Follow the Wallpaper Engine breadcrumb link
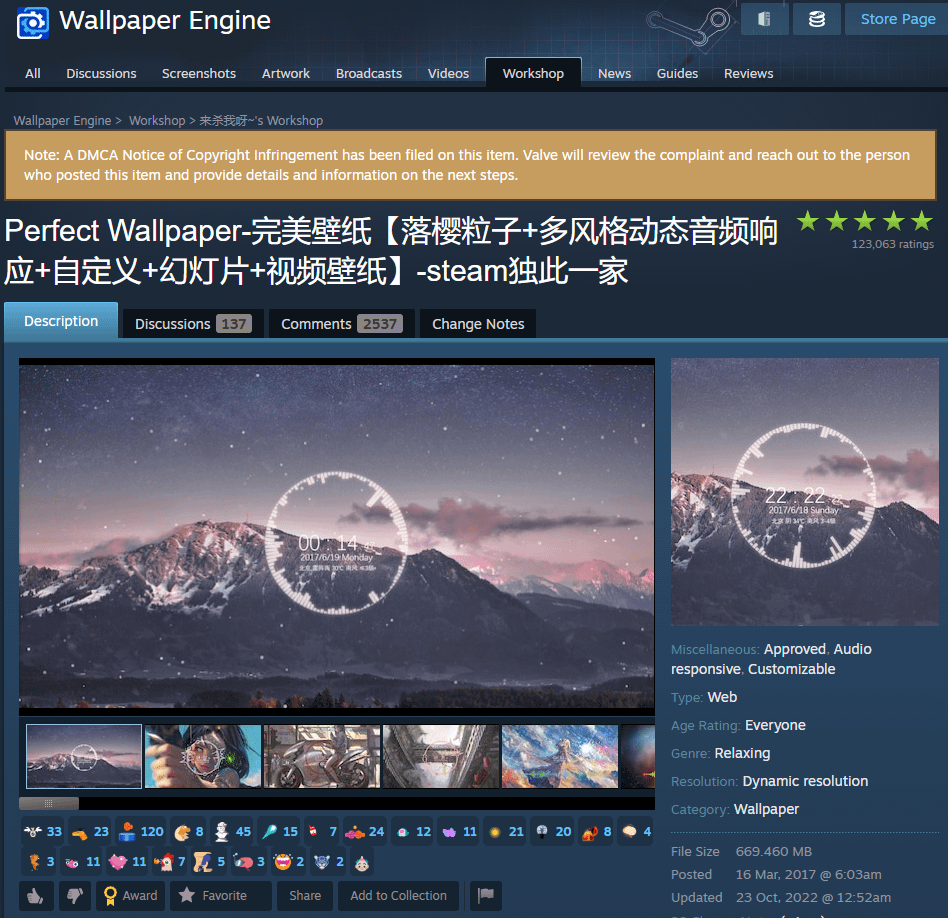The image size is (948, 918). [62, 120]
